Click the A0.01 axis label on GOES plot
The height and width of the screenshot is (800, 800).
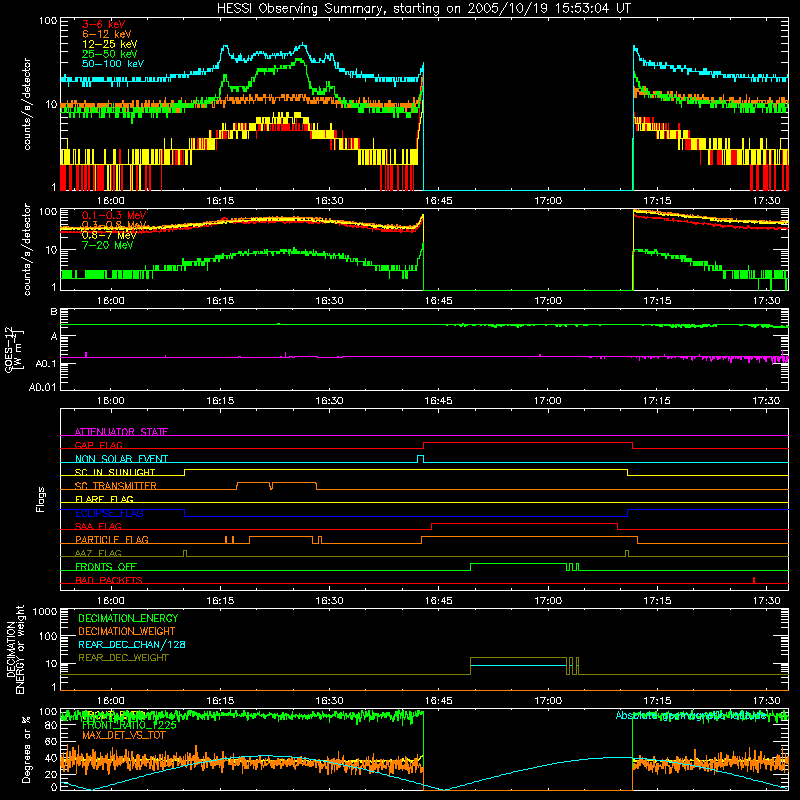tap(43, 387)
